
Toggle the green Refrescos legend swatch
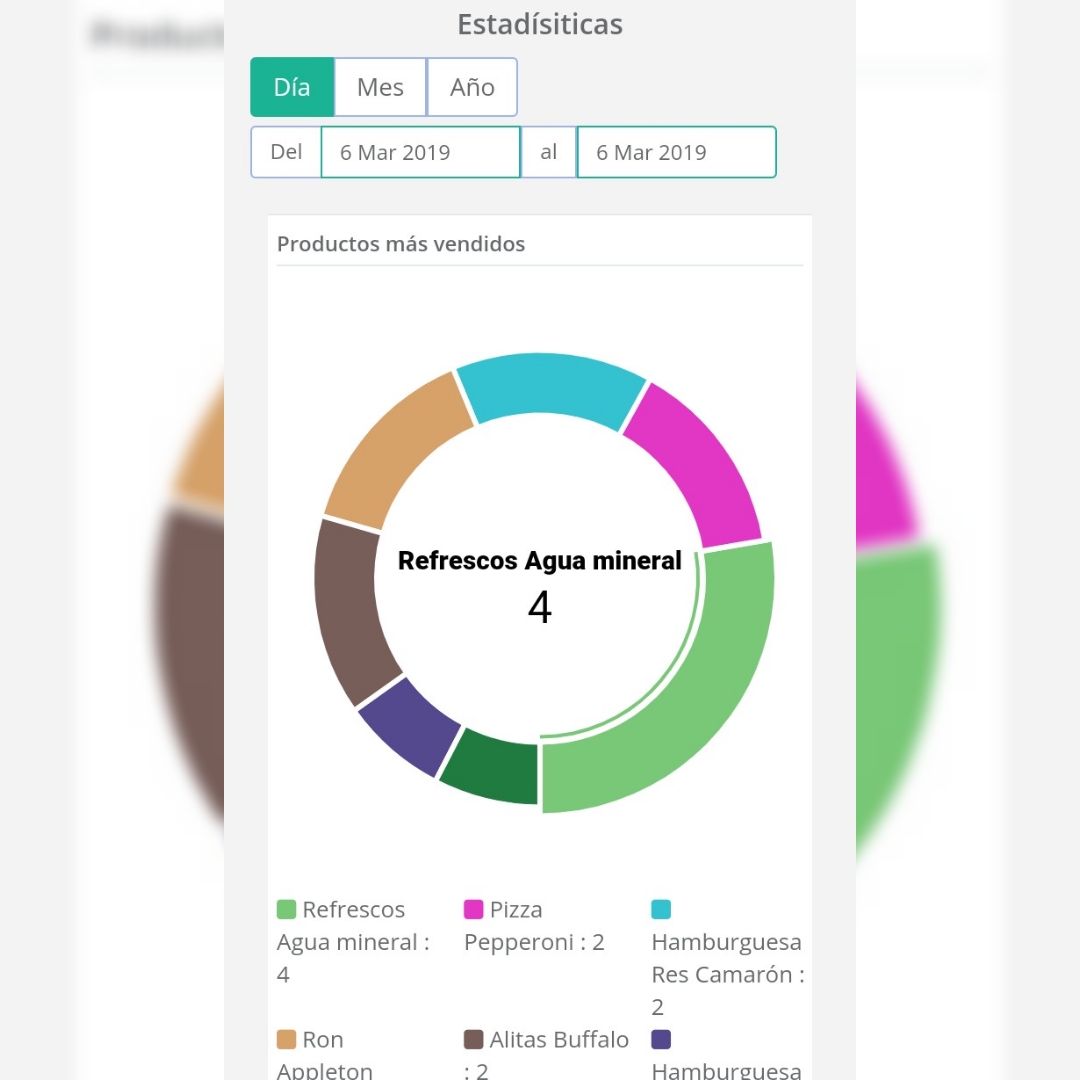[287, 909]
